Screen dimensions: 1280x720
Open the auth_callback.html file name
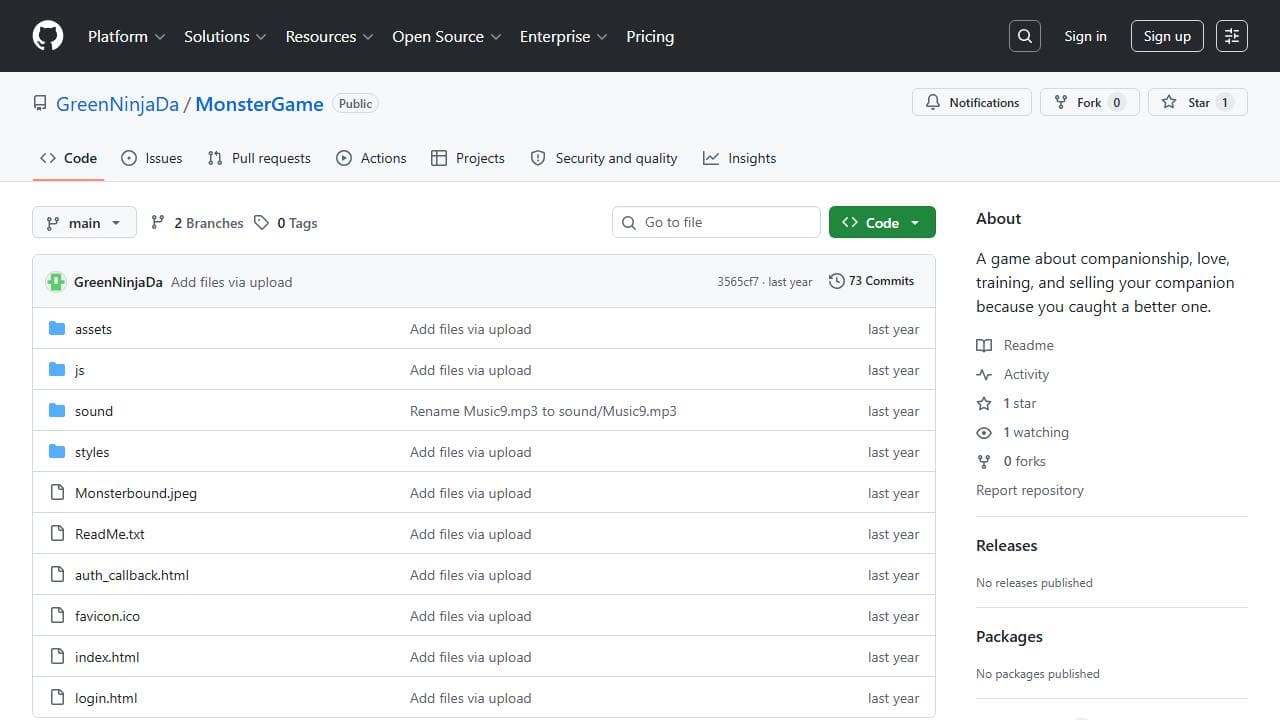[x=132, y=575]
